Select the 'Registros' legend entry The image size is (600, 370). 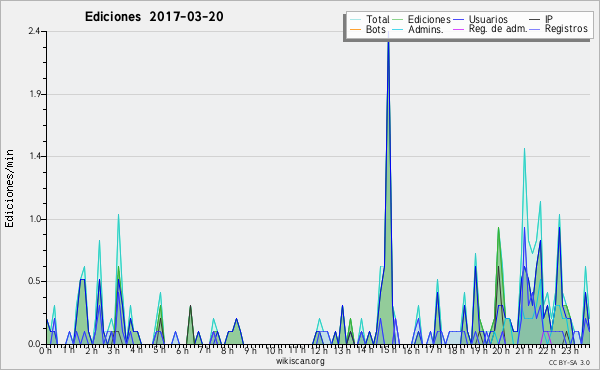pos(566,29)
